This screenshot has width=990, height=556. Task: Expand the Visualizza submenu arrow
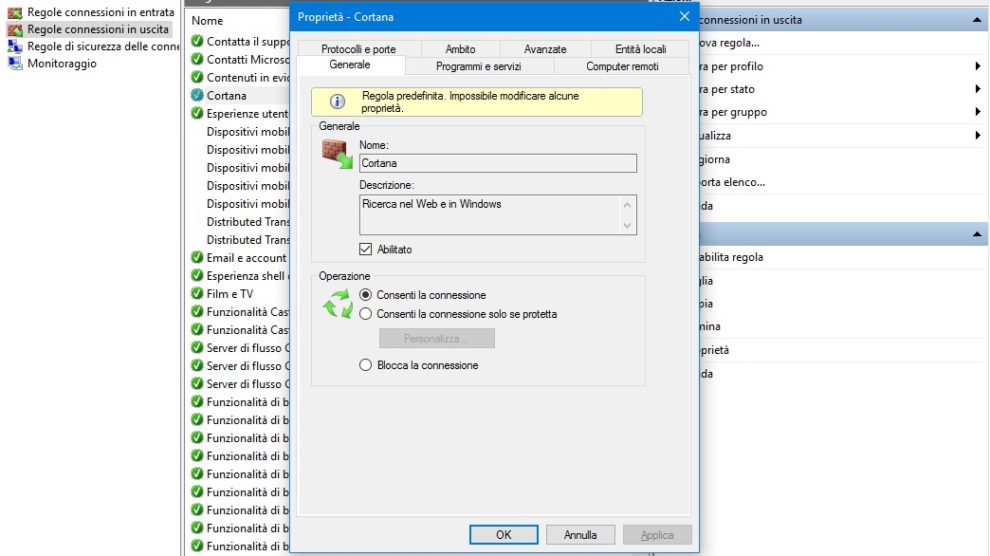(x=977, y=135)
